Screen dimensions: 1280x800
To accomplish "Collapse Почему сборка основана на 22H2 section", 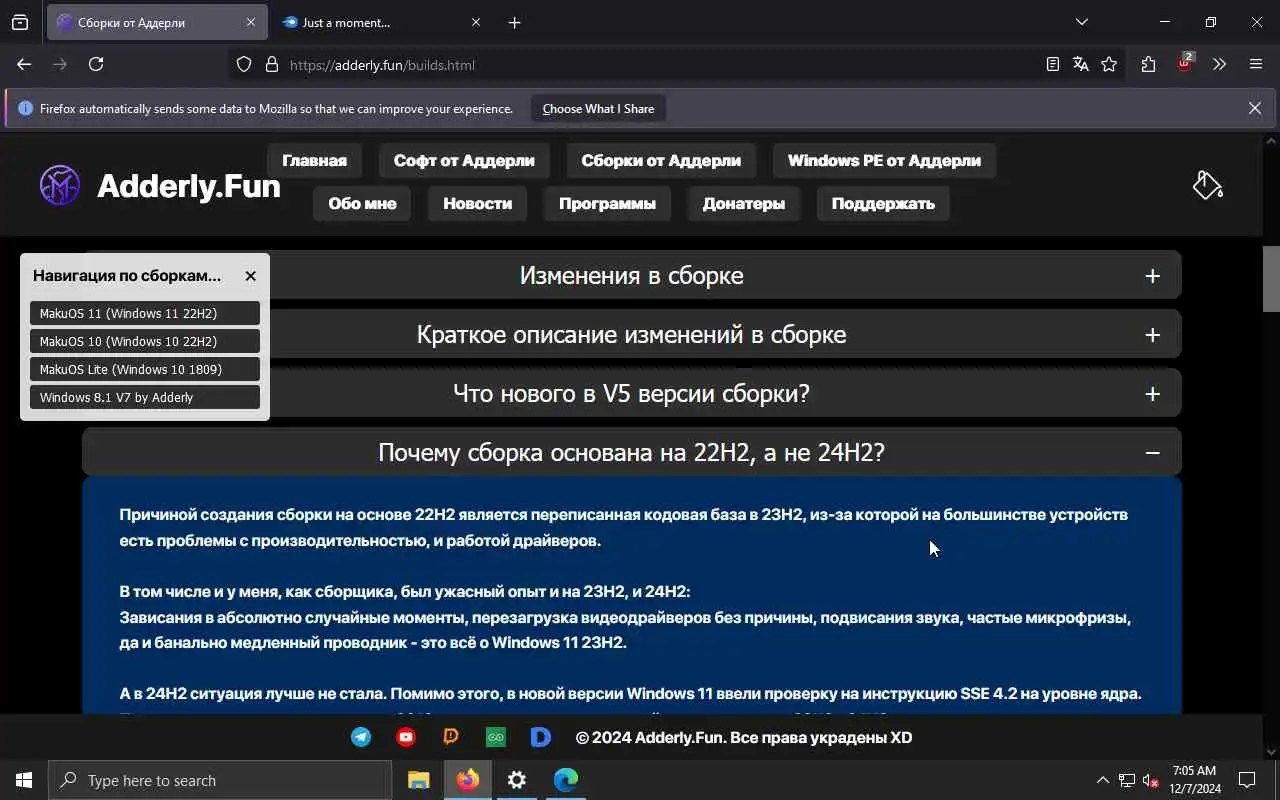I will 632,452.
